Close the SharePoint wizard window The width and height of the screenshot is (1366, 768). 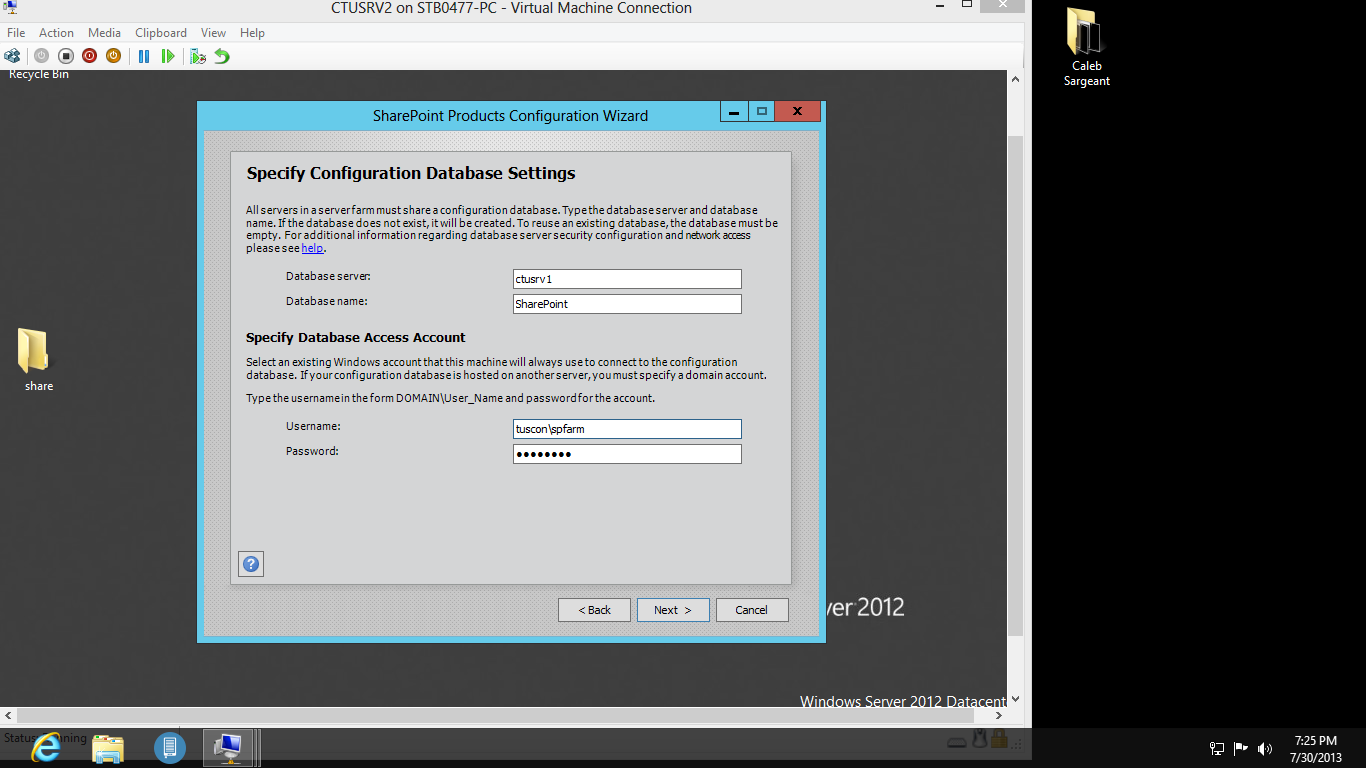798,112
